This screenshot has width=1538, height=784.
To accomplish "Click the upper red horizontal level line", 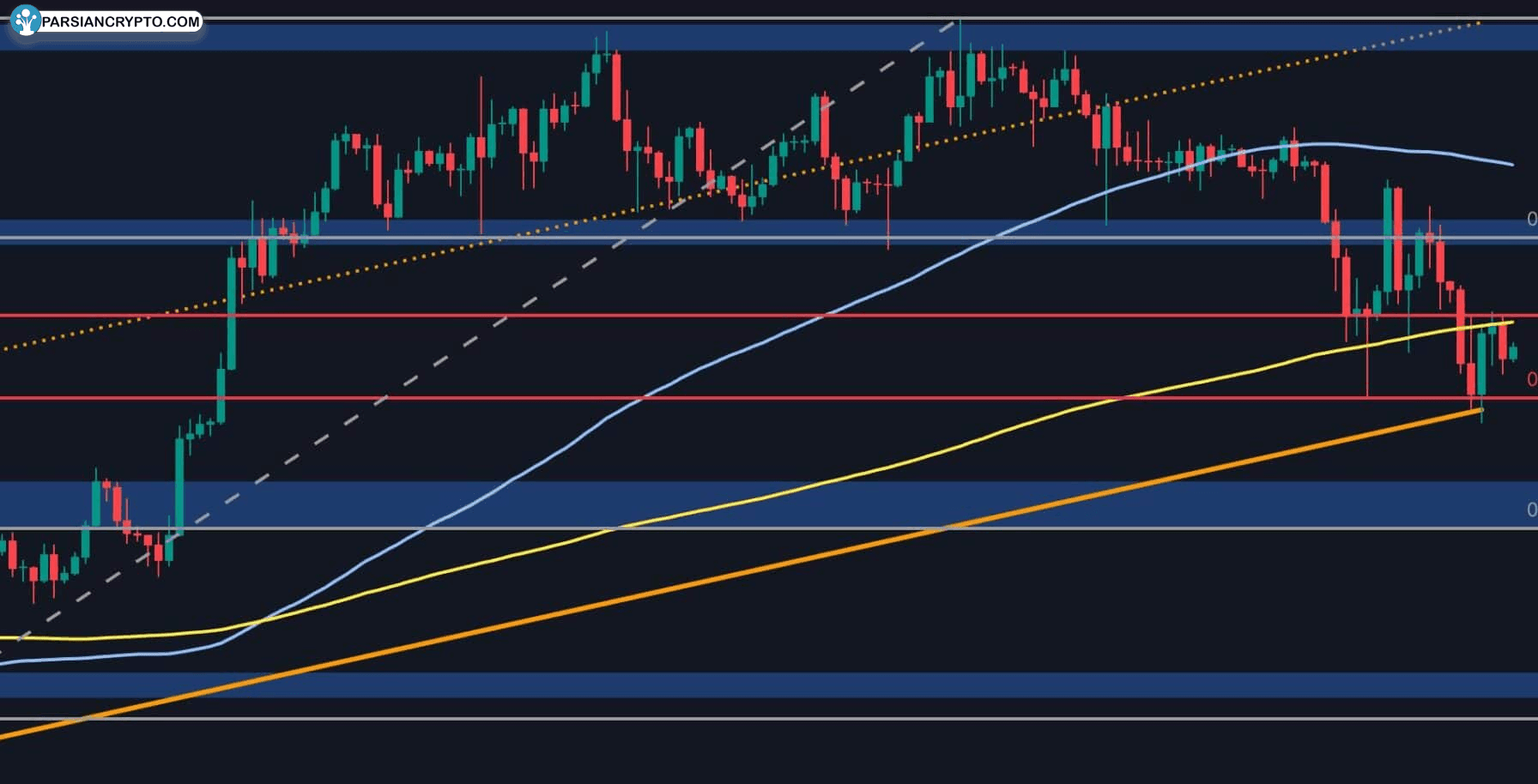I will (x=769, y=316).
